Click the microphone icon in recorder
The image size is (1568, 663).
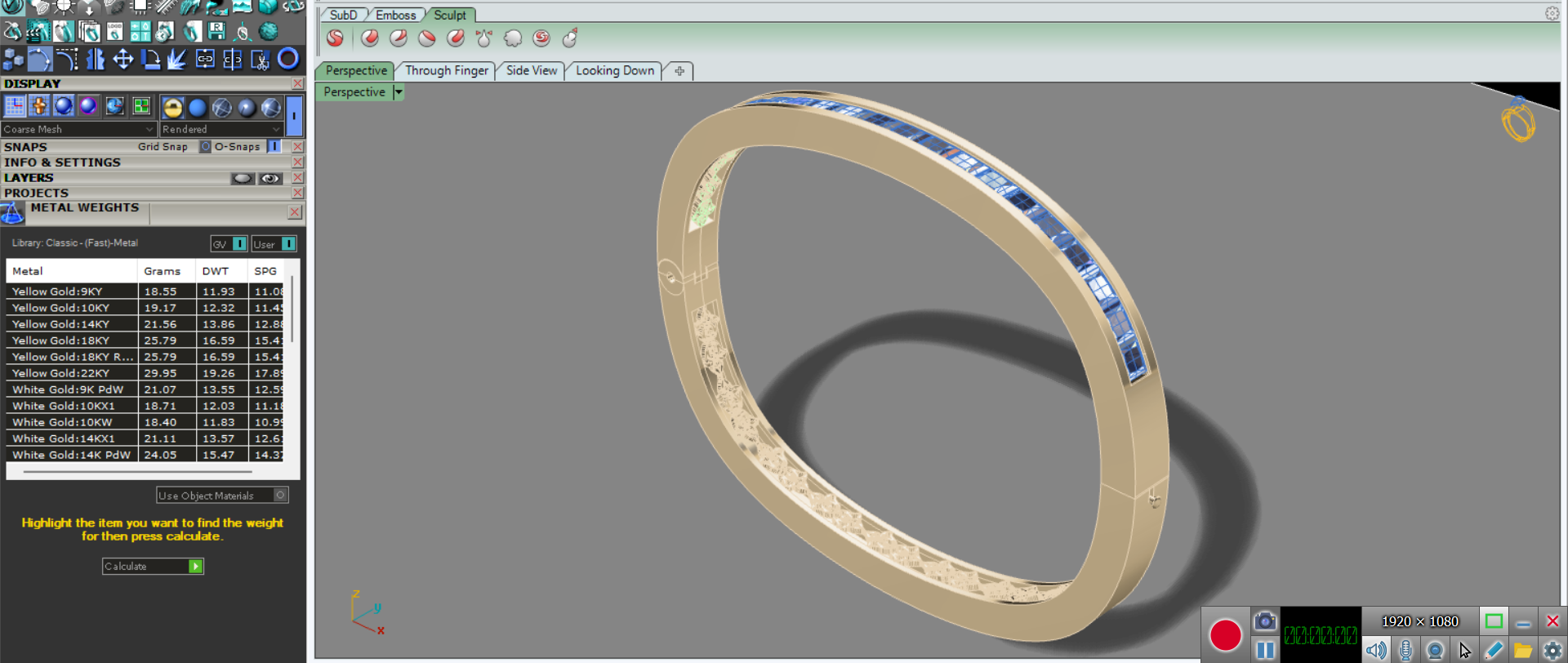pos(1405,650)
